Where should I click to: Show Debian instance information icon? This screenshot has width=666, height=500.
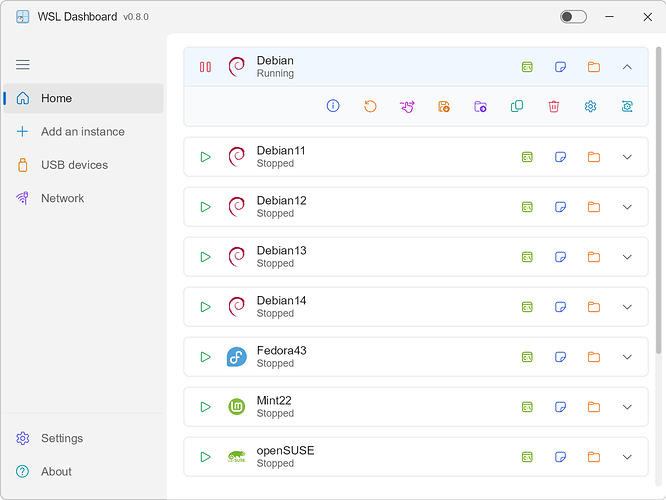click(x=333, y=106)
